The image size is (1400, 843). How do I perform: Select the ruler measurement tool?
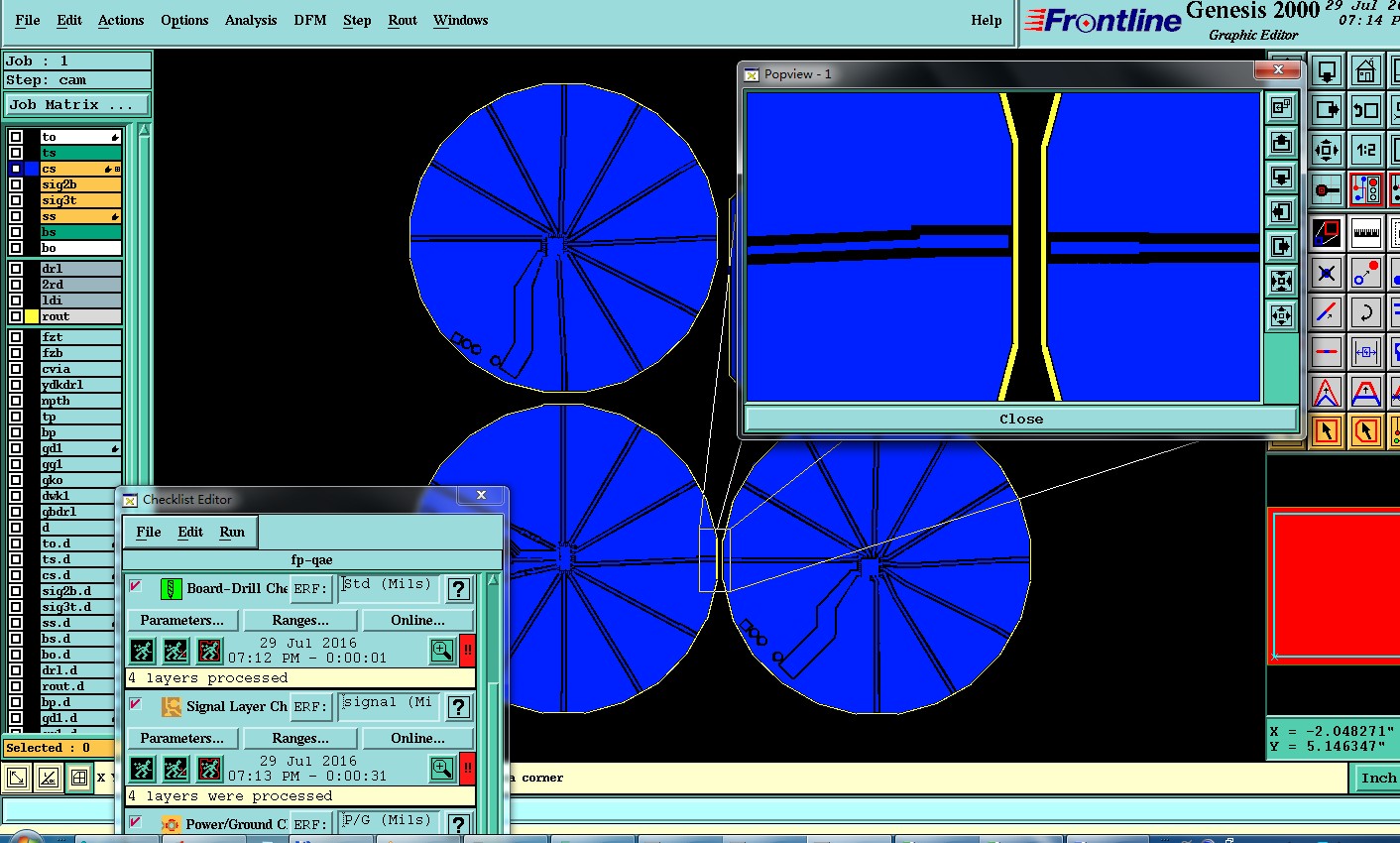pyautogui.click(x=1366, y=233)
